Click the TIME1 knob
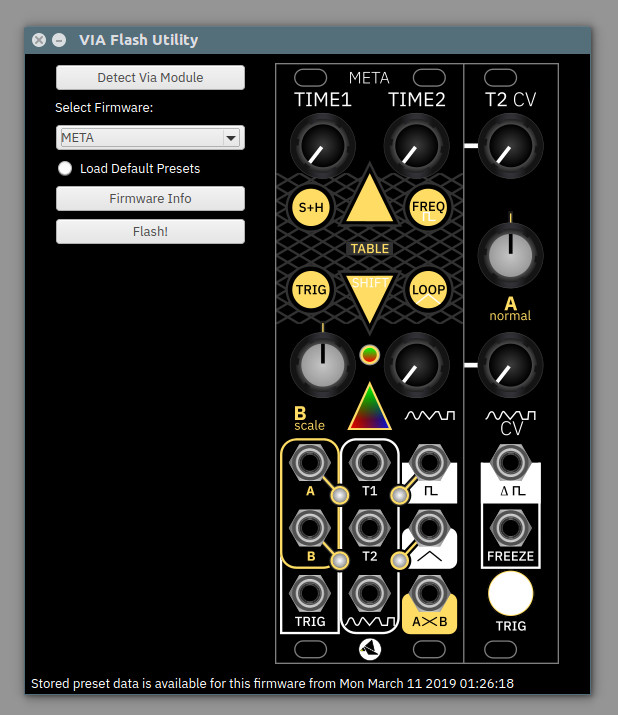The height and width of the screenshot is (715, 618). pos(322,146)
